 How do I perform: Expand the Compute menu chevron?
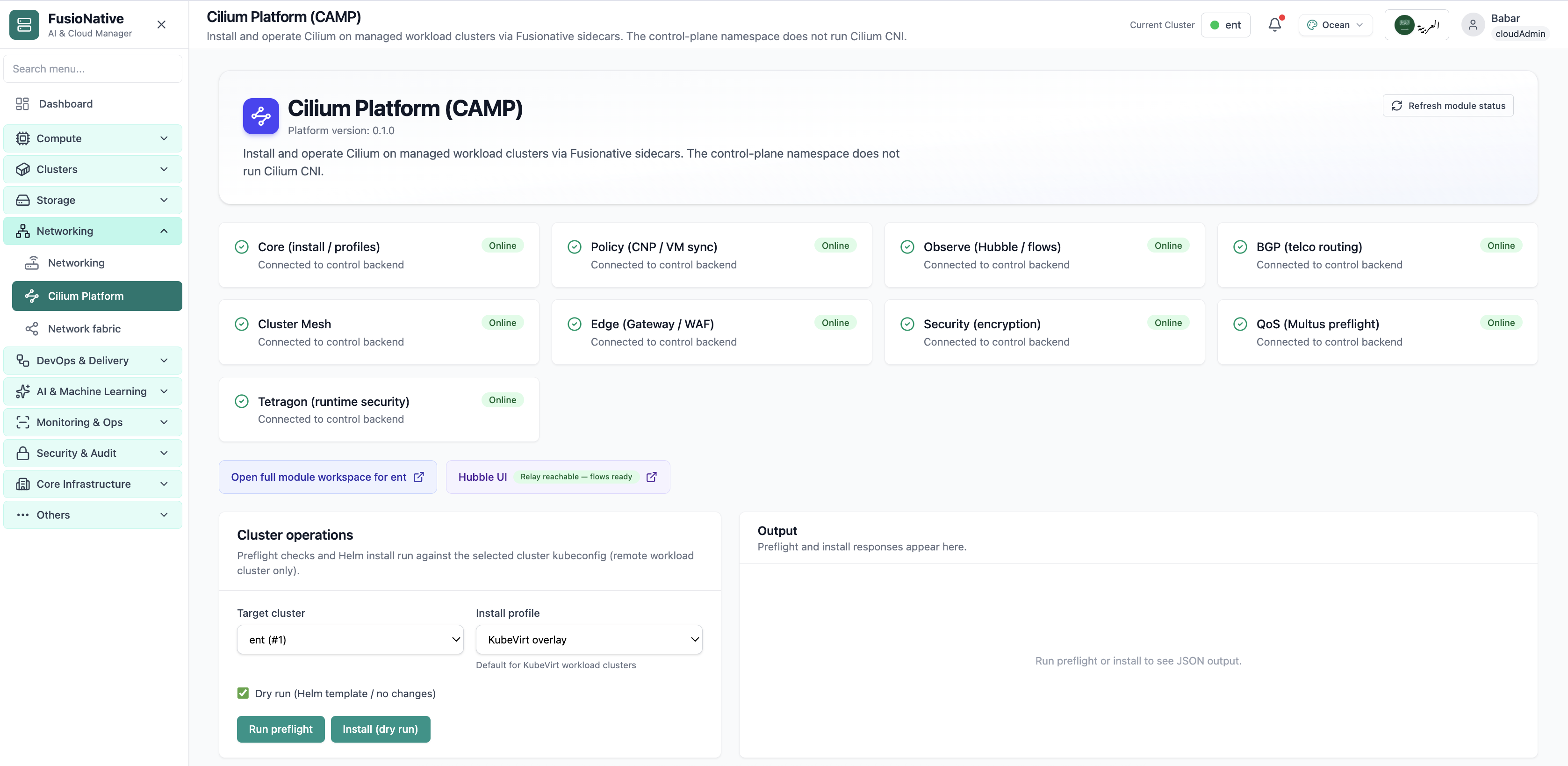[x=164, y=139]
